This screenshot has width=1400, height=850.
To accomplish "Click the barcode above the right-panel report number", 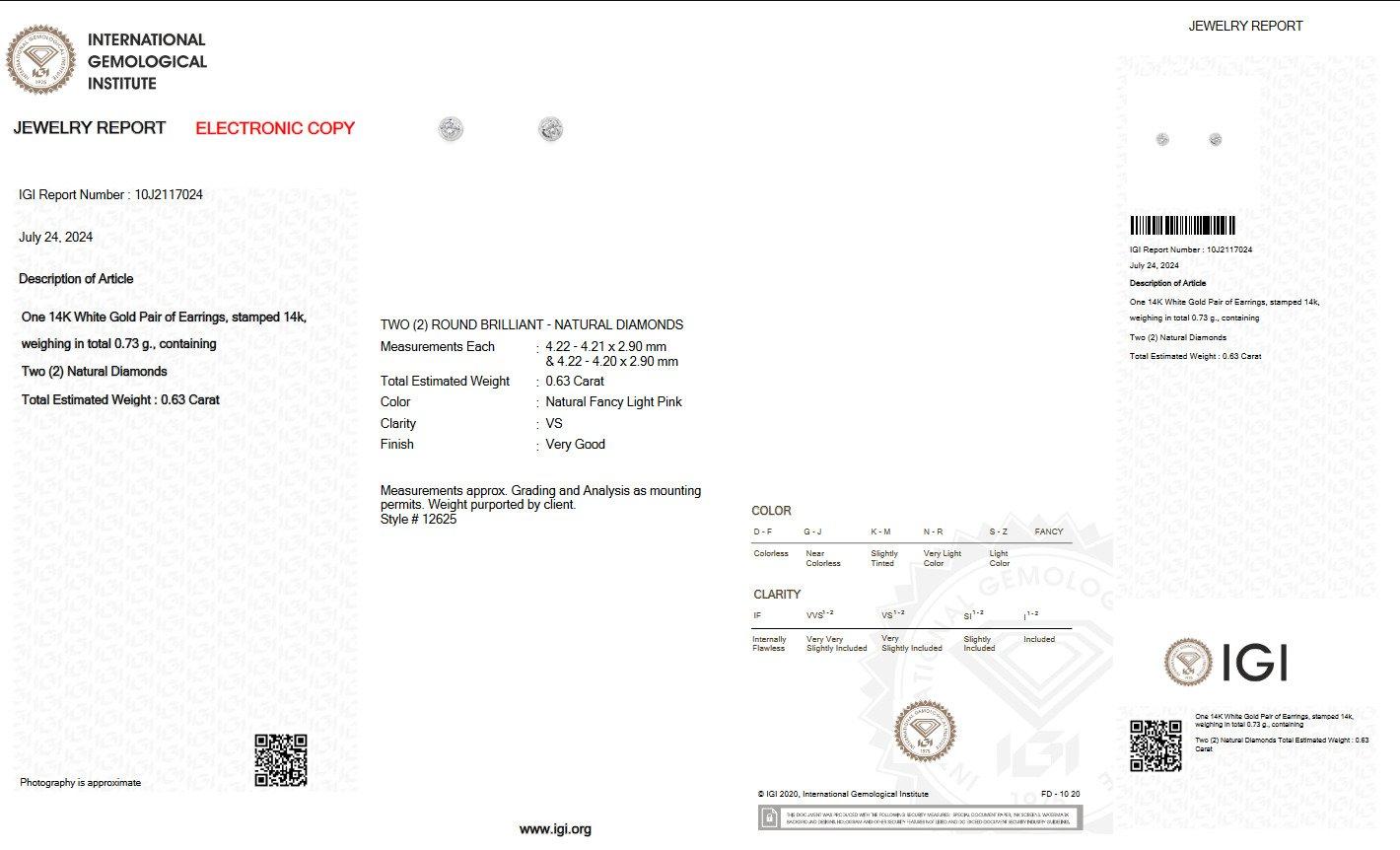I will 1182,225.
